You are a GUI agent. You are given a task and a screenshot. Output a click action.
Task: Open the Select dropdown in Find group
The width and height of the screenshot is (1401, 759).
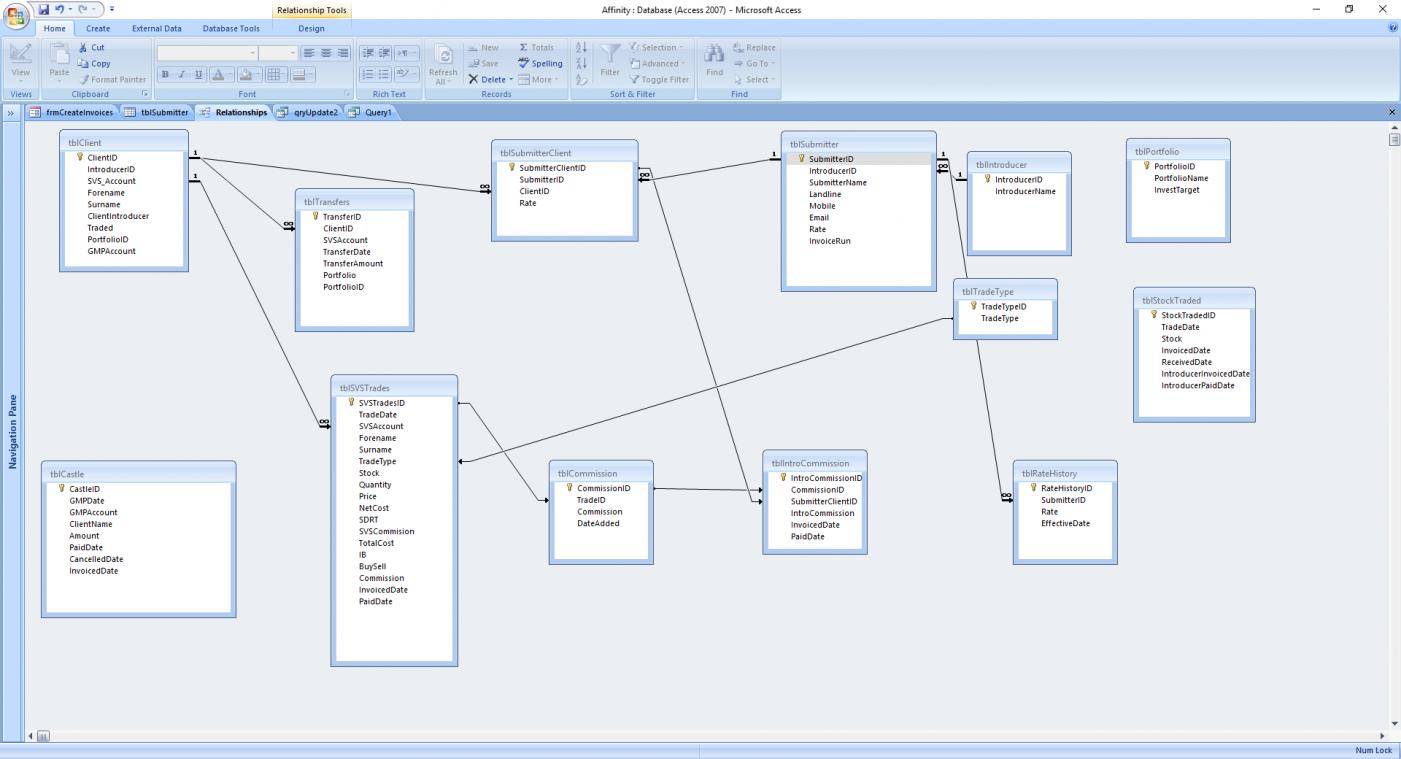coord(753,79)
